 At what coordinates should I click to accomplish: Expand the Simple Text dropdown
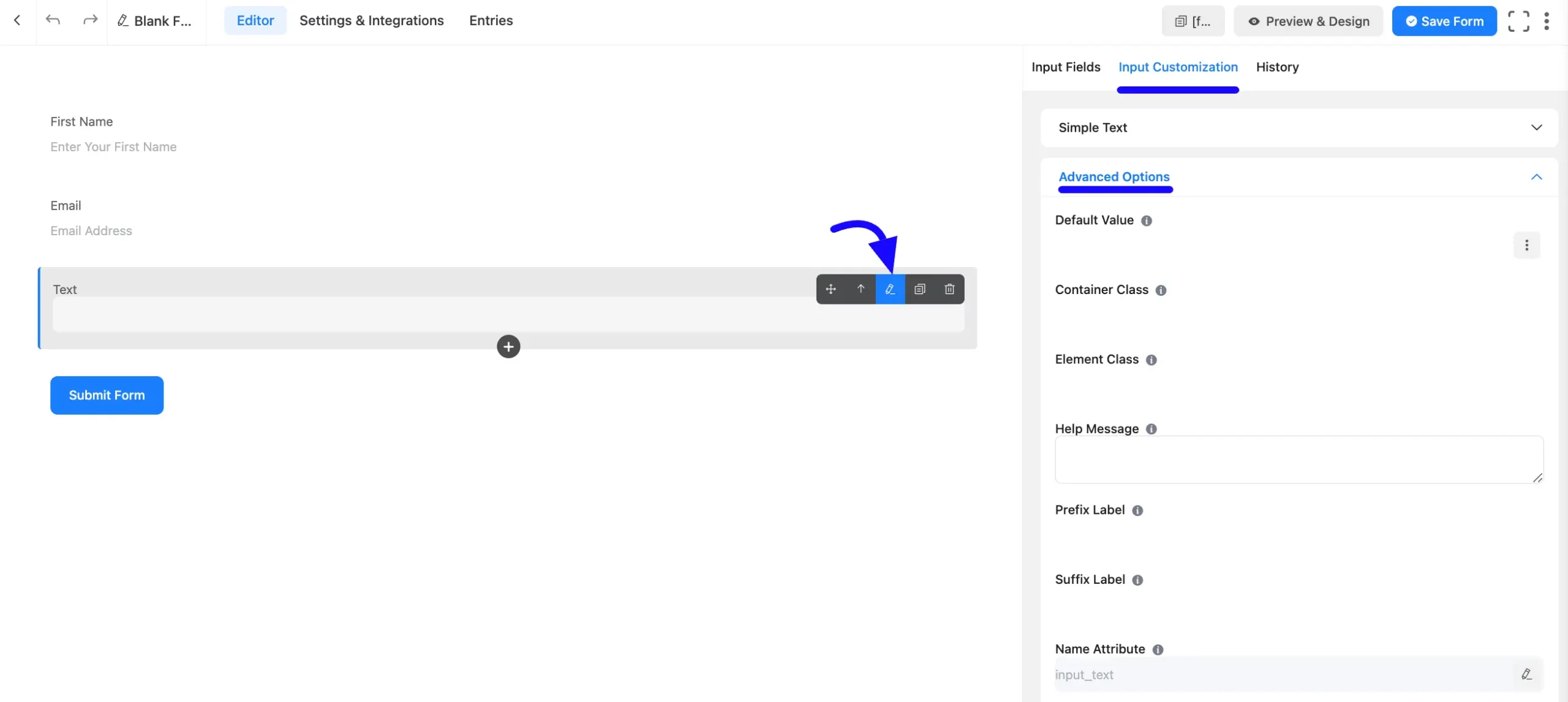(x=1536, y=127)
